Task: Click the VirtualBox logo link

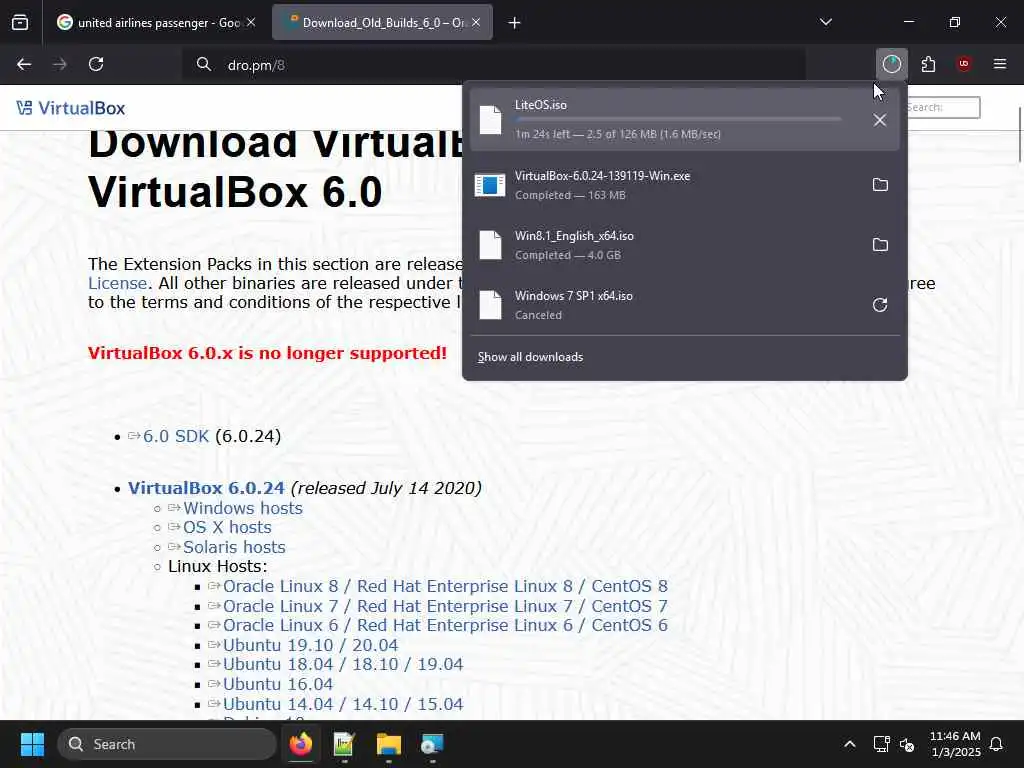Action: coord(71,108)
